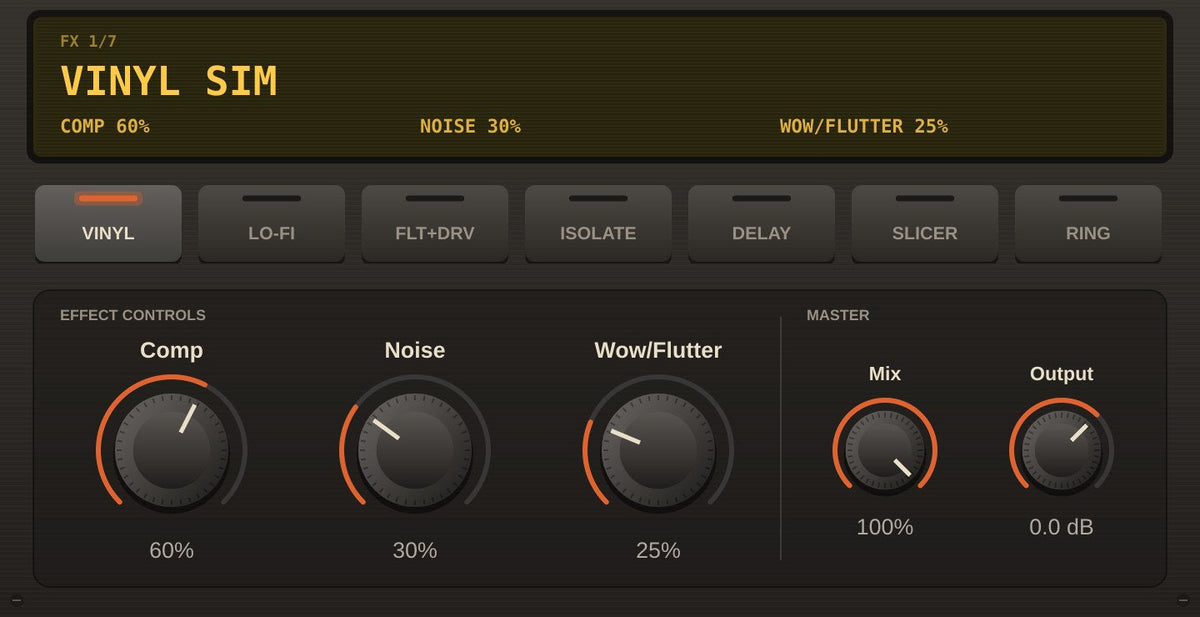Click the Wow/Flutter 25% value readout

click(x=658, y=550)
